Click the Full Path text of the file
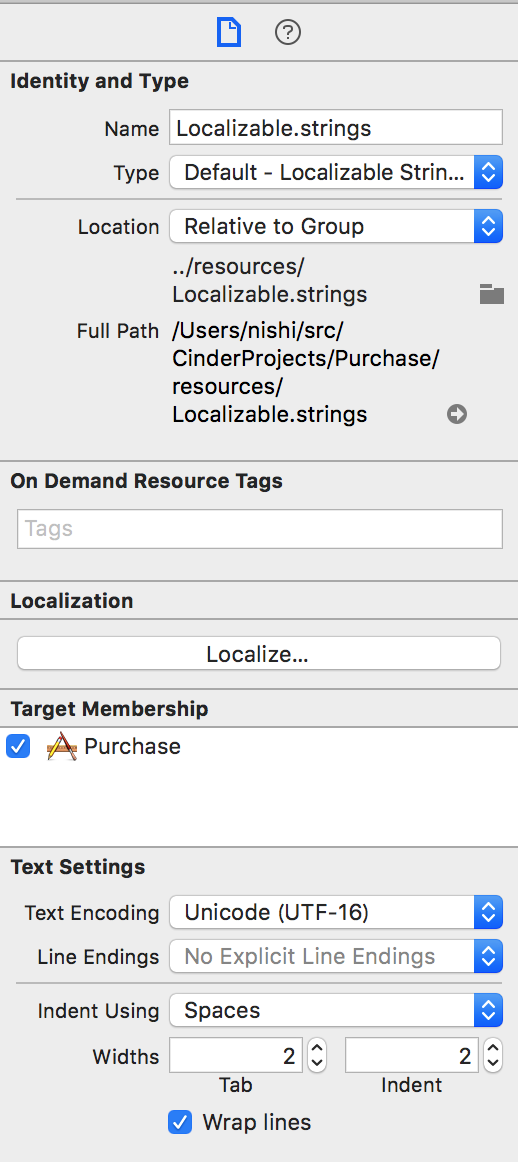Viewport: 518px width, 1162px height. coord(306,374)
